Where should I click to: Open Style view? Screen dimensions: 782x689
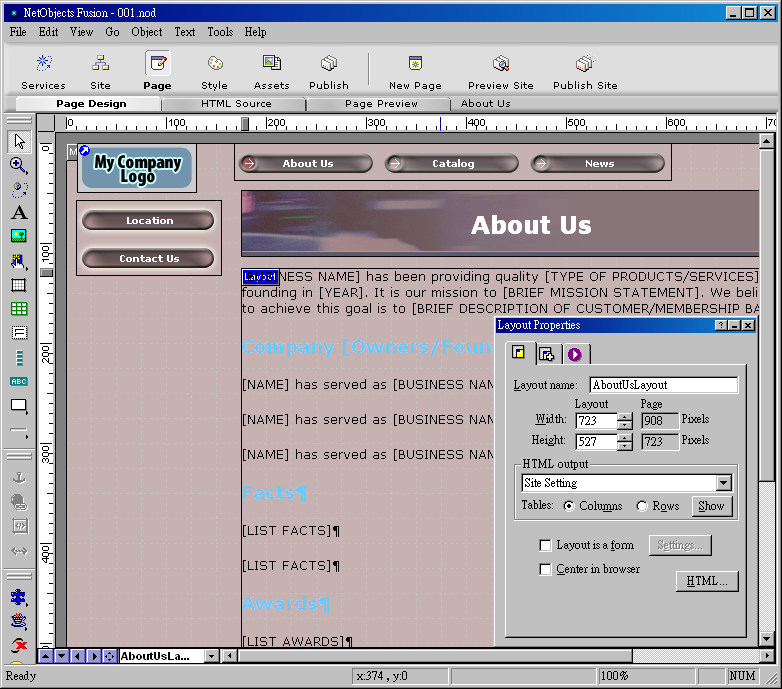click(x=214, y=72)
